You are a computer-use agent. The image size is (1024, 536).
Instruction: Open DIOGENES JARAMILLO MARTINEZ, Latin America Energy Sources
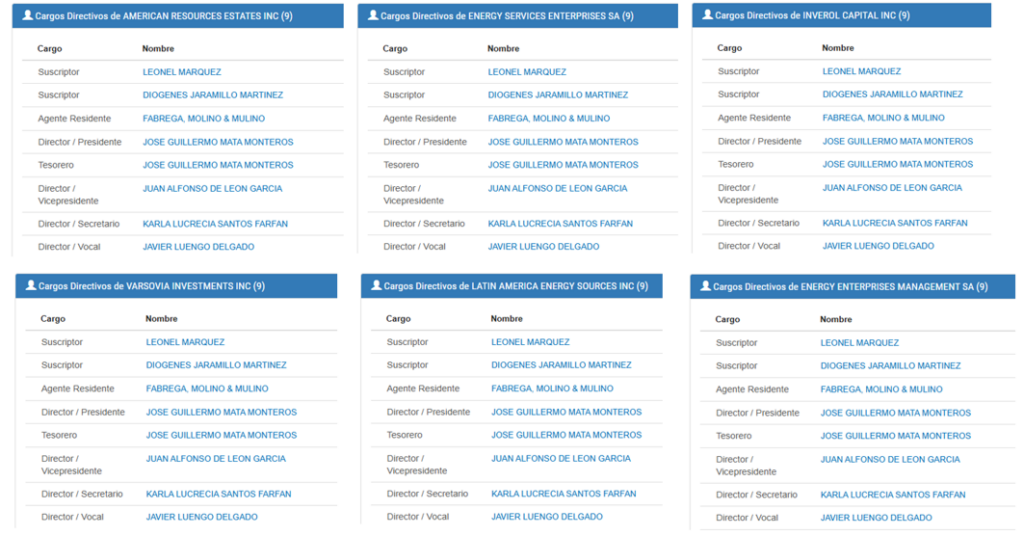click(561, 365)
